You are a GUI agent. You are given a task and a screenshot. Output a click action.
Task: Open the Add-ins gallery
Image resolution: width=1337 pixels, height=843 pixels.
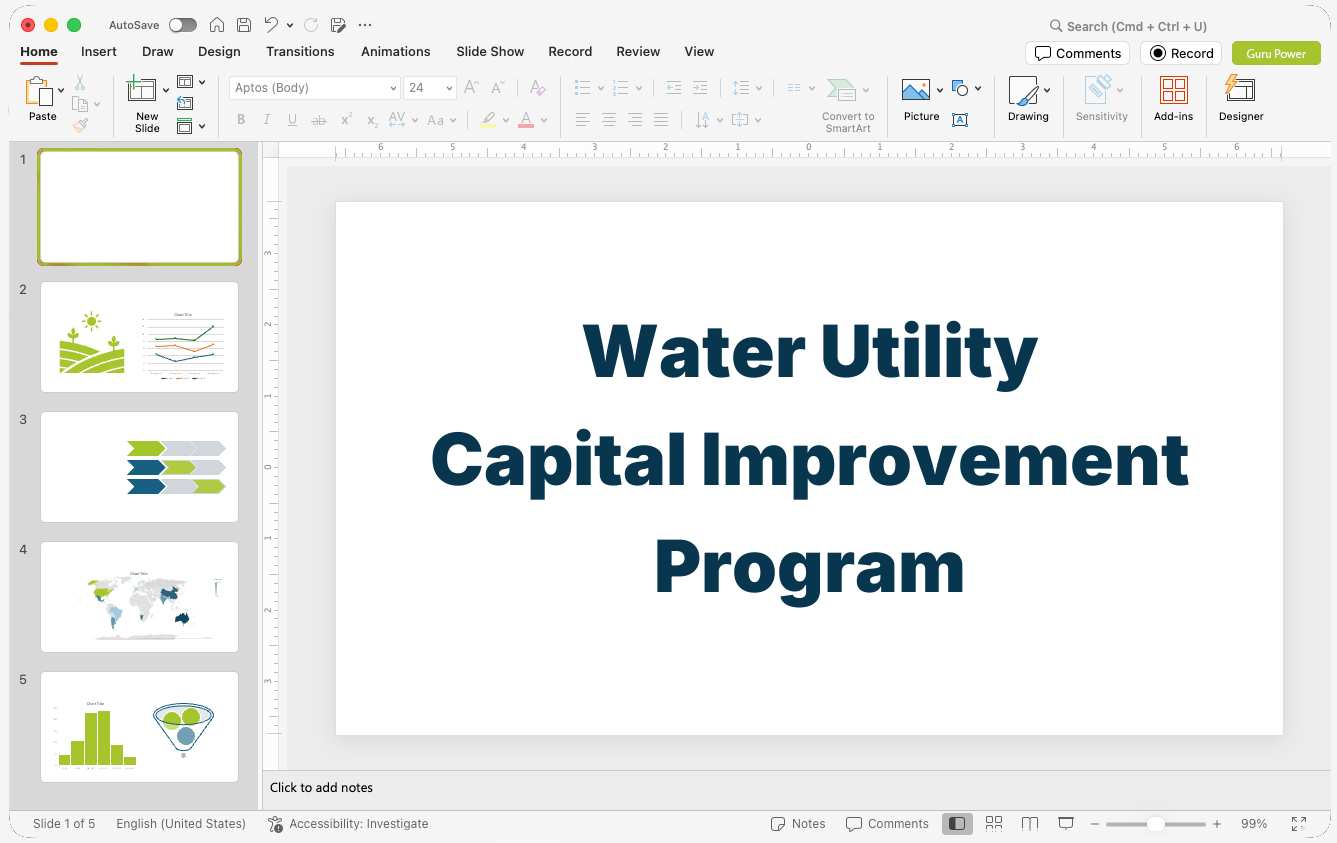click(x=1173, y=99)
